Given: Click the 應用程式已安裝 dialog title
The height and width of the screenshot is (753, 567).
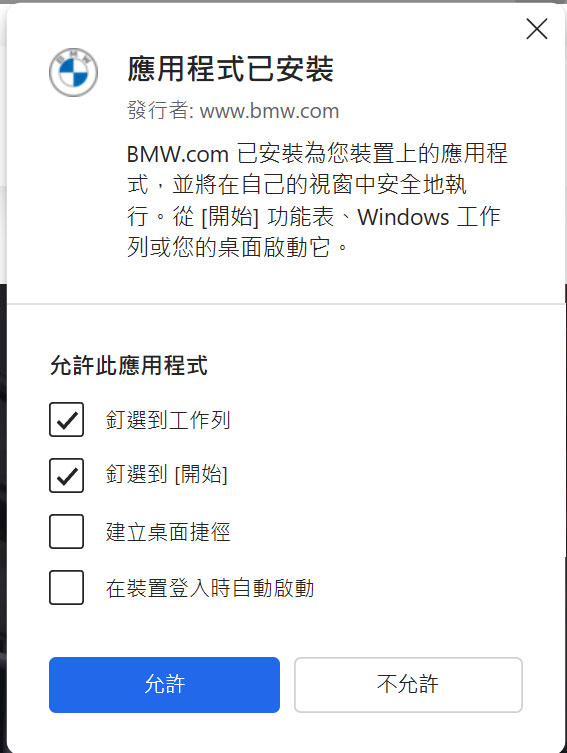Looking at the screenshot, I should click(x=230, y=69).
